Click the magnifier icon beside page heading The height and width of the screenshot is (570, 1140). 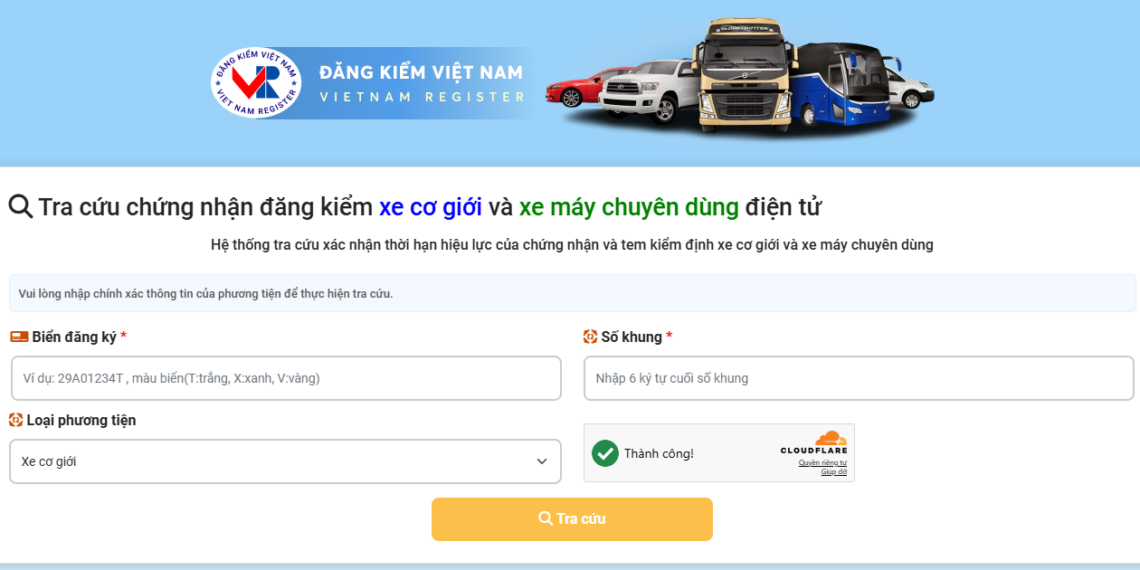click(20, 206)
